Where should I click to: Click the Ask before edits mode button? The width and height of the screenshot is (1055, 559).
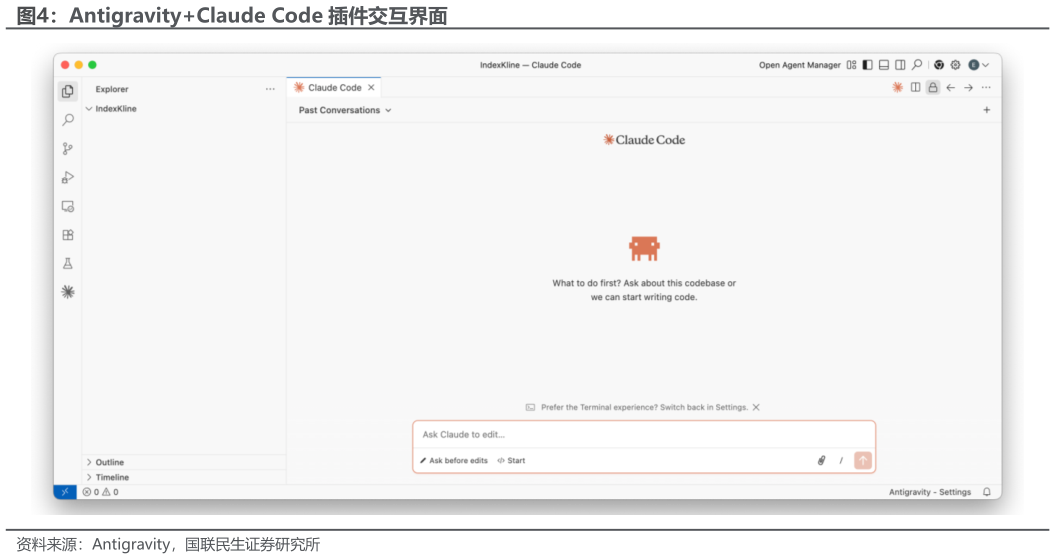tap(454, 461)
